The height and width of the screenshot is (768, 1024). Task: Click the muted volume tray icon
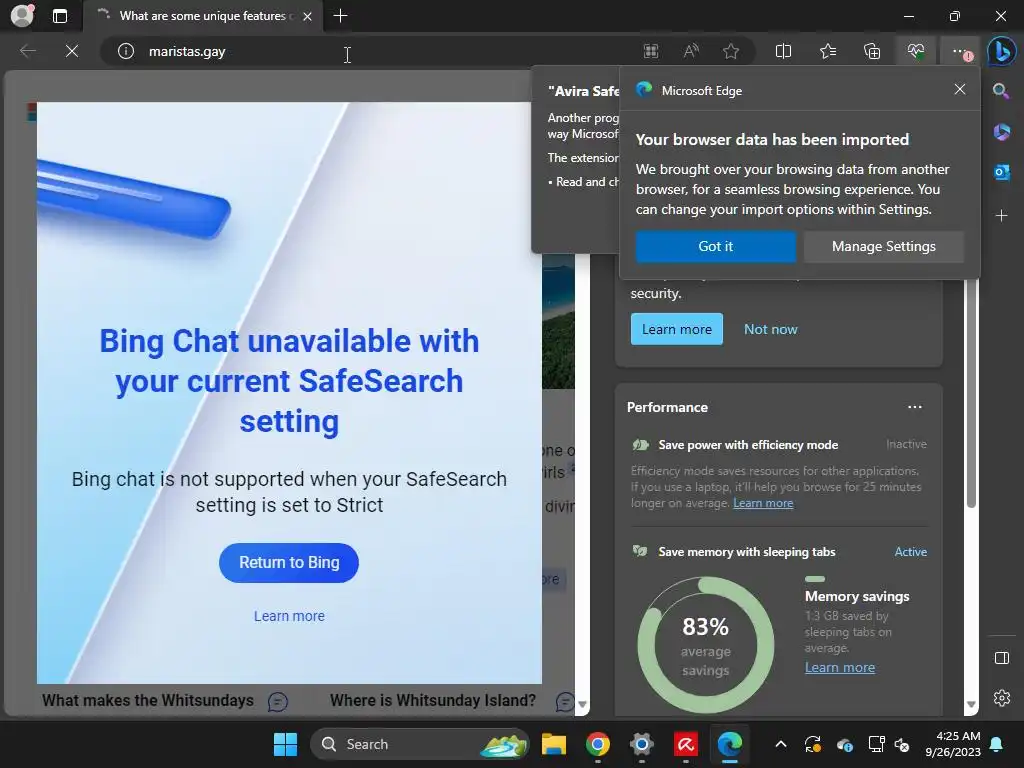[902, 744]
